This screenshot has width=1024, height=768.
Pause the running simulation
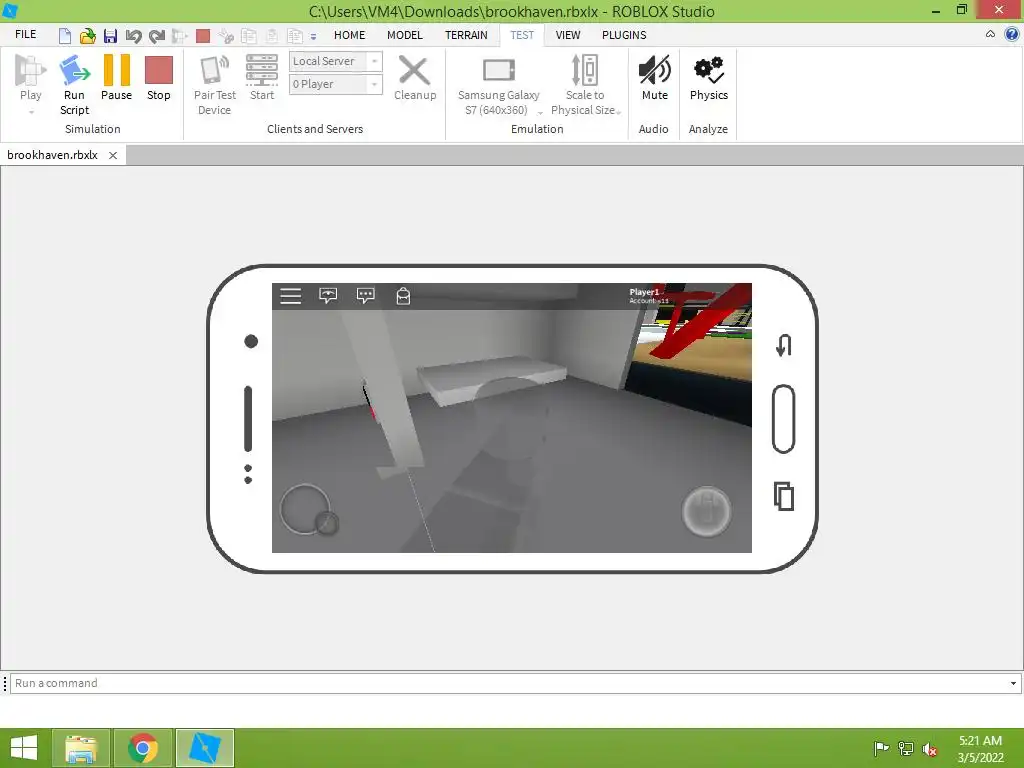click(x=116, y=77)
